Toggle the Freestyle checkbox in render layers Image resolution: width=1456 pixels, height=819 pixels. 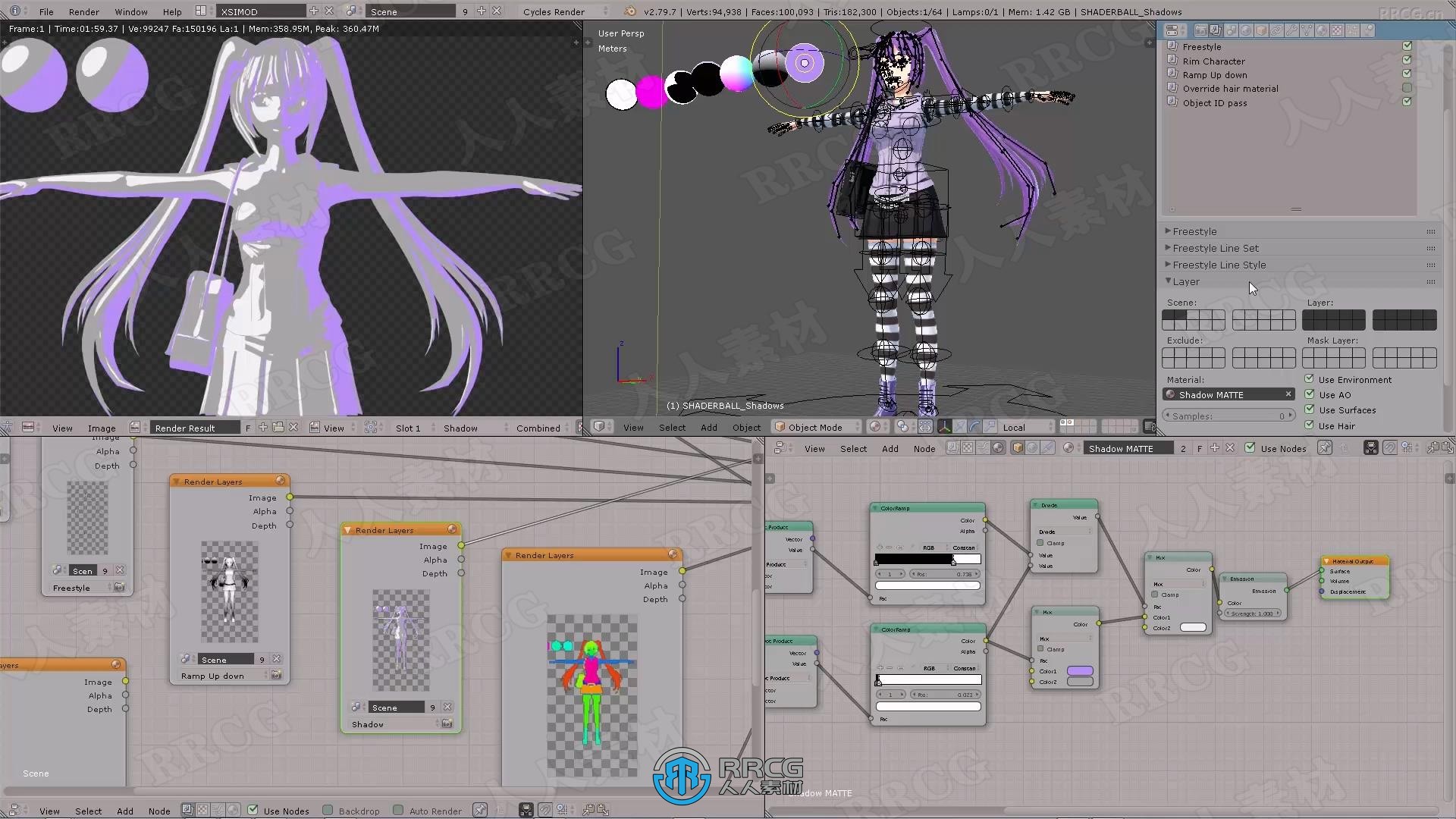(x=1408, y=46)
